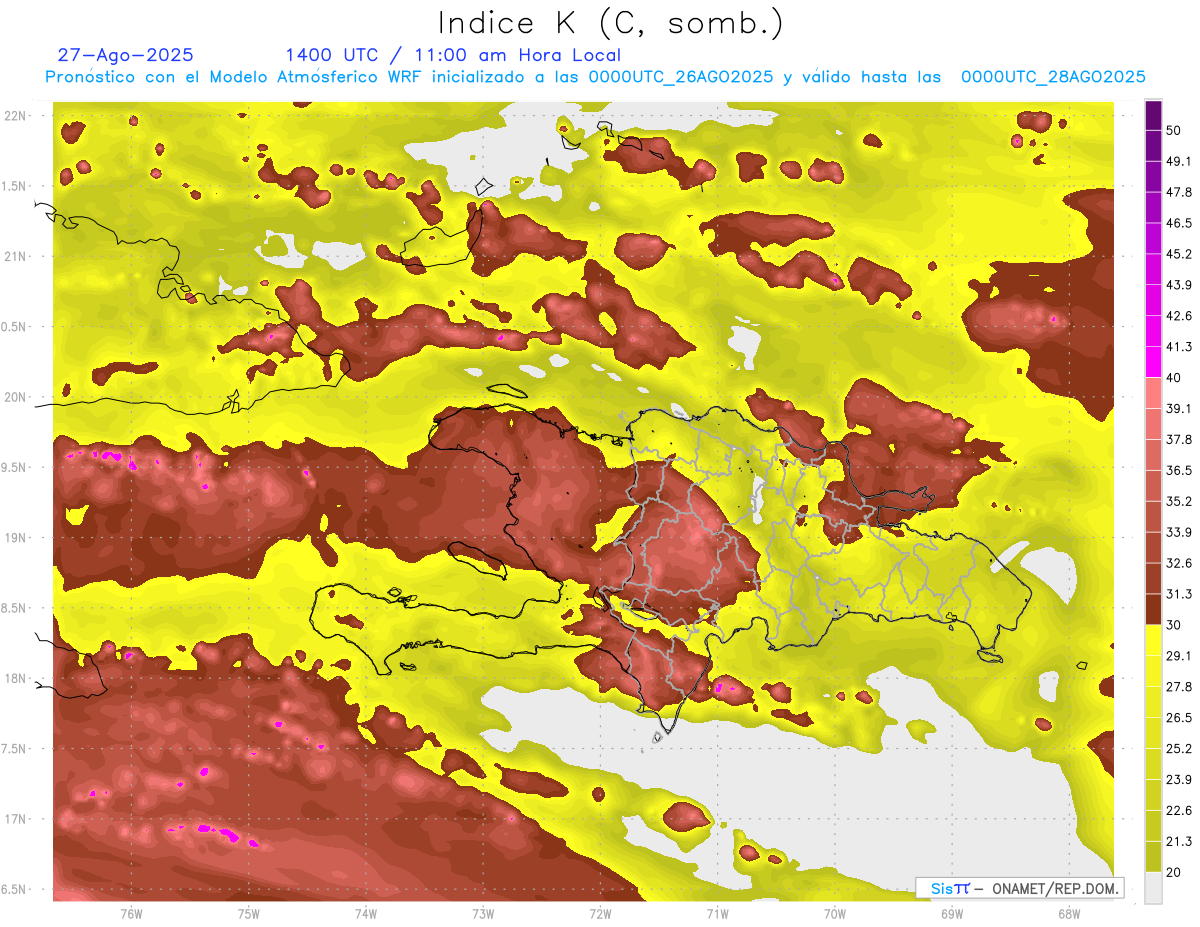Click the latitude label '6.5N'
The width and height of the screenshot is (1200, 927).
(14, 890)
